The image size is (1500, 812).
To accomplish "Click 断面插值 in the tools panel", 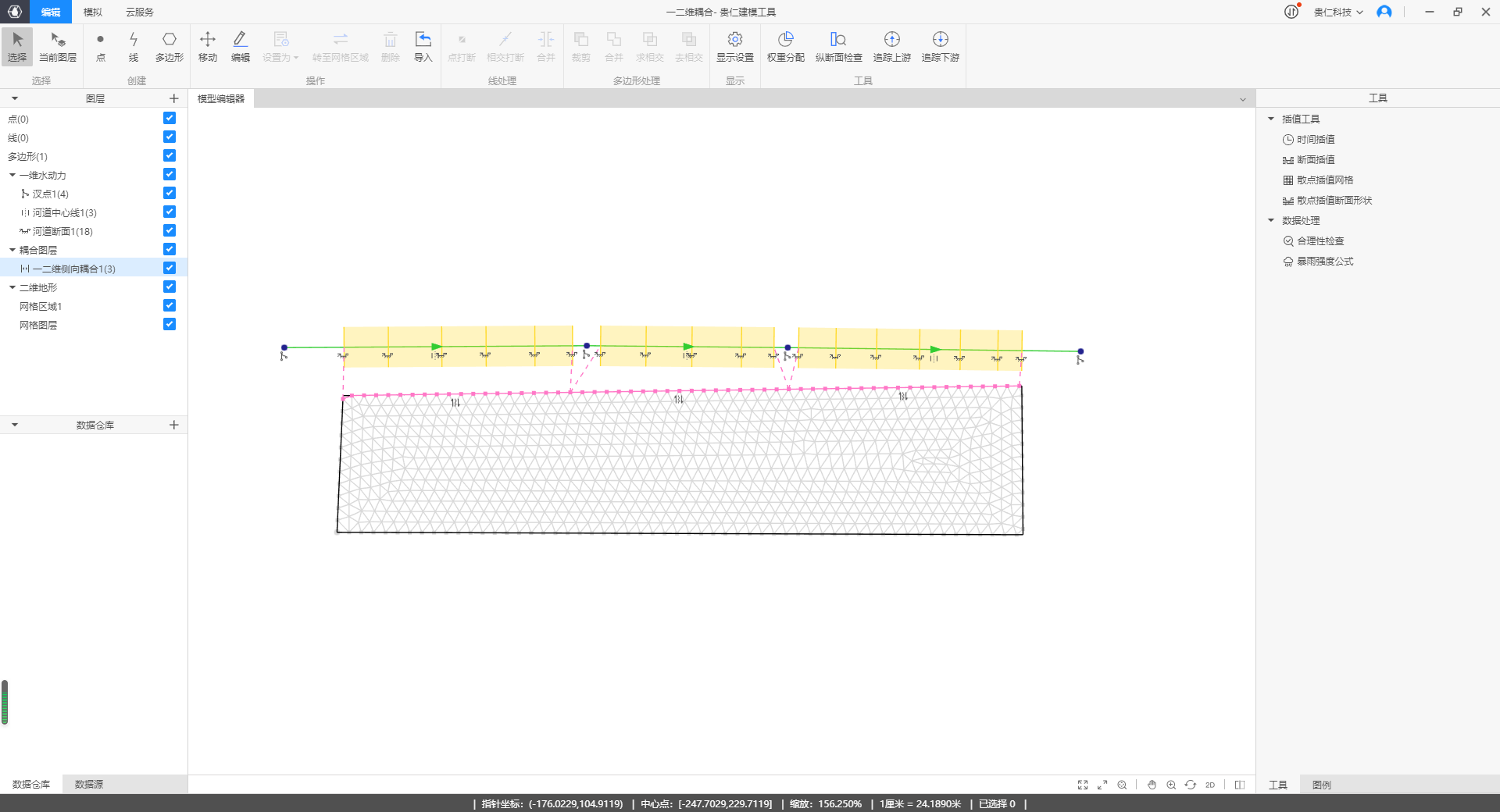I will click(x=1316, y=160).
